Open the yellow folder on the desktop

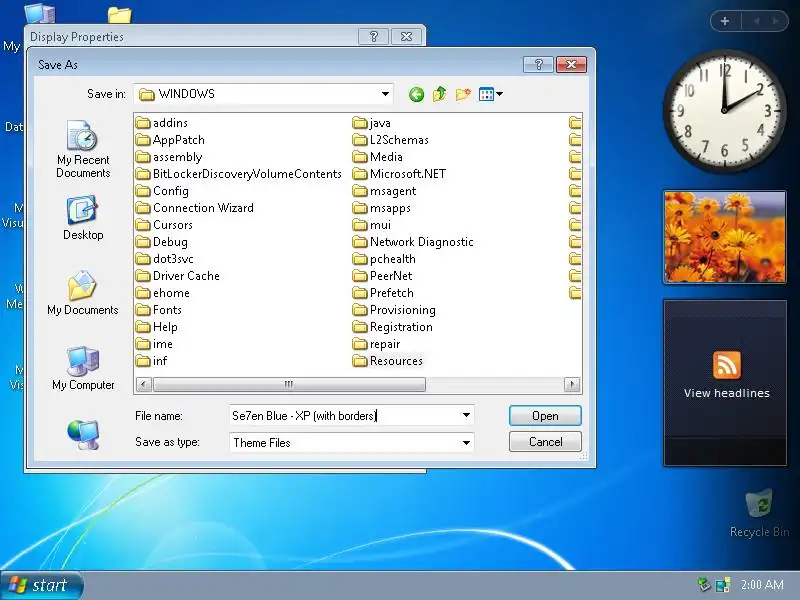(x=120, y=15)
